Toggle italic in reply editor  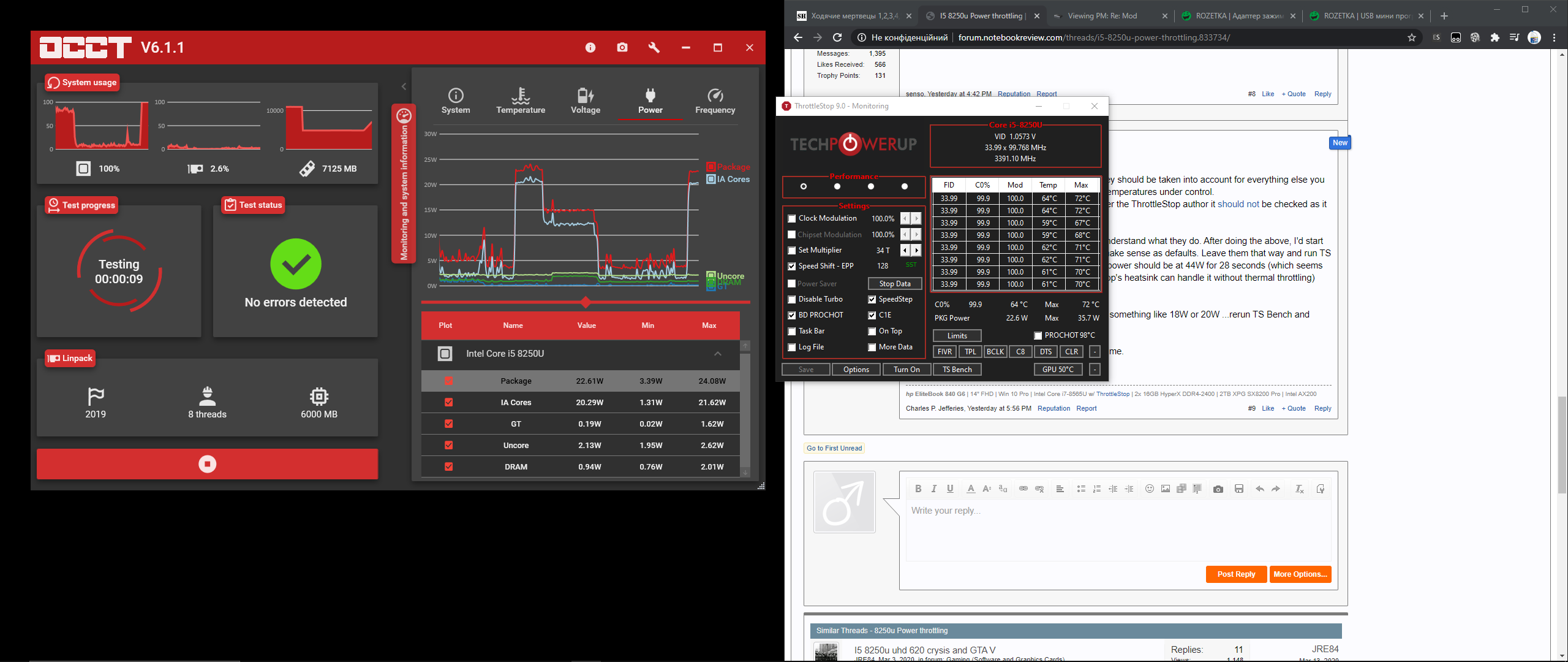934,489
